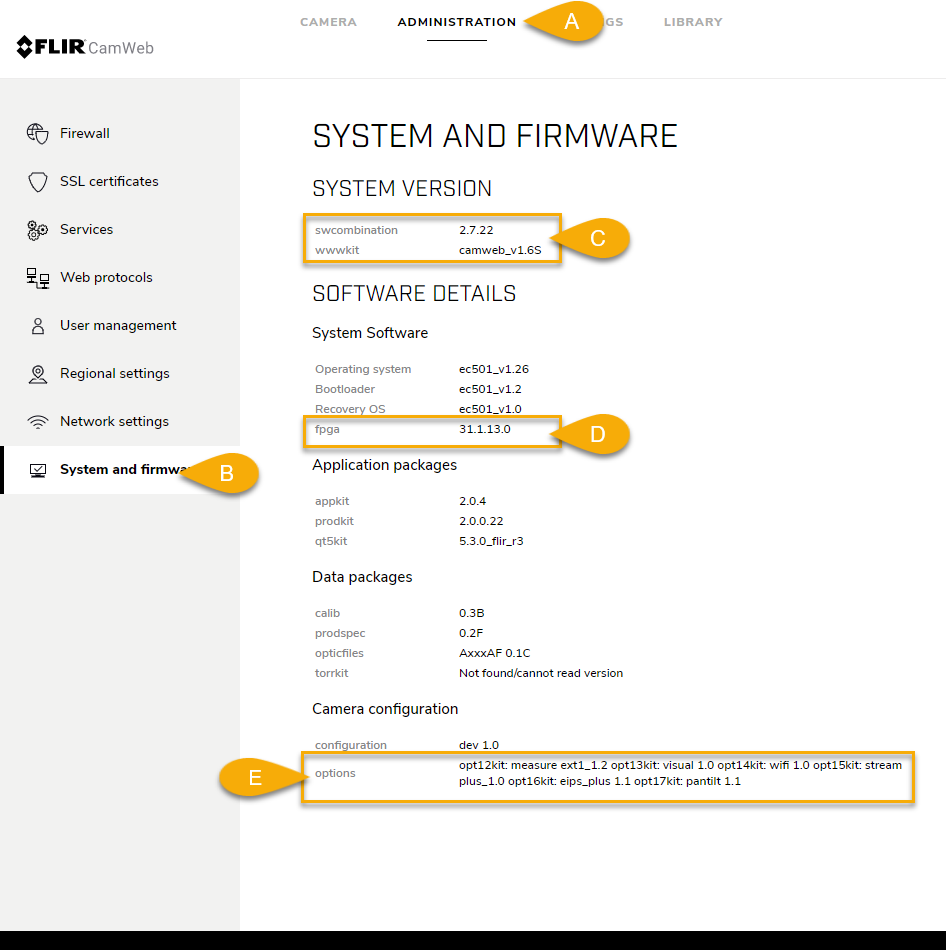946x950 pixels.
Task: Click the Firewall globe-shield icon
Action: [38, 133]
